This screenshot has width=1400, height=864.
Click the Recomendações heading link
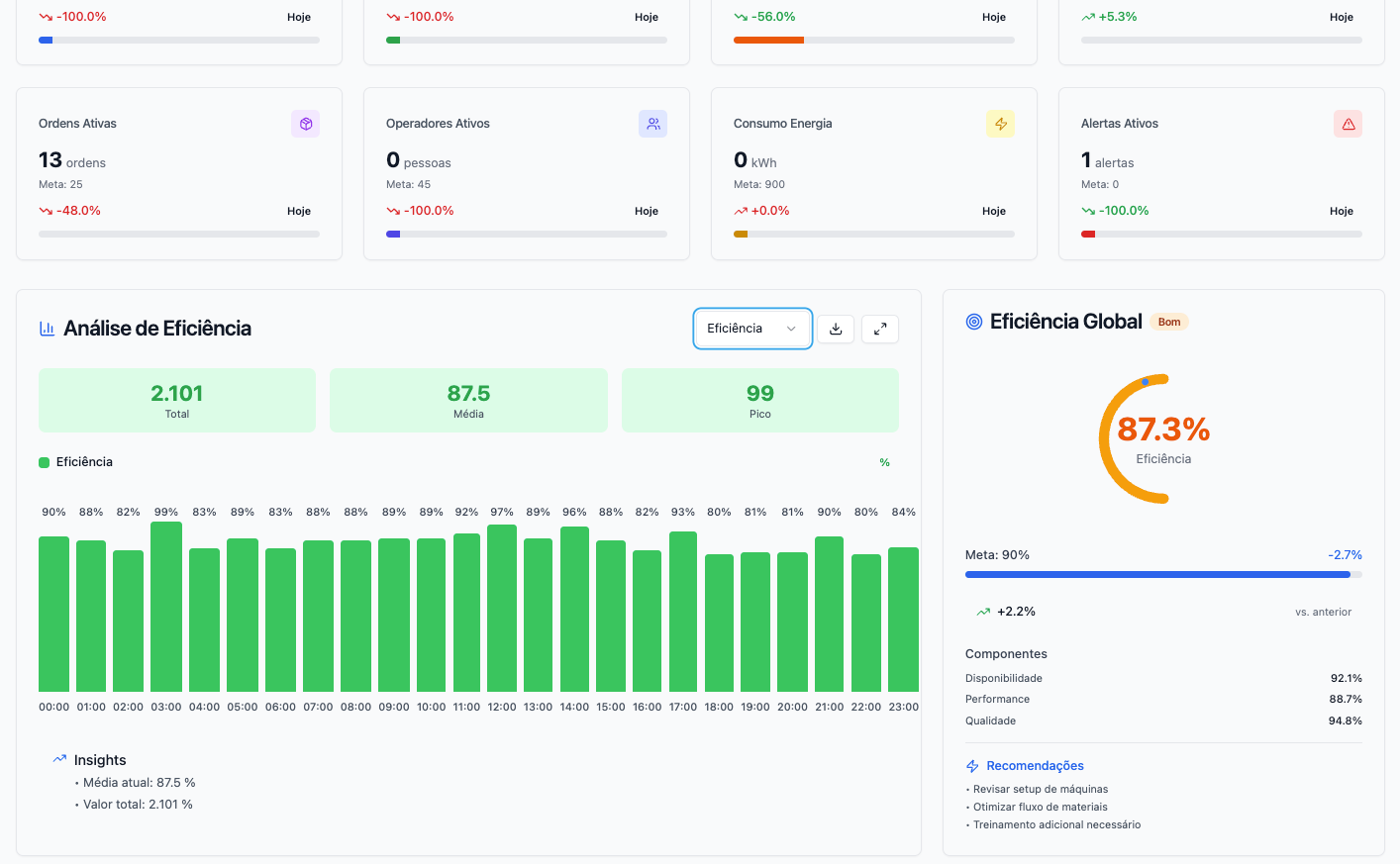click(1035, 766)
